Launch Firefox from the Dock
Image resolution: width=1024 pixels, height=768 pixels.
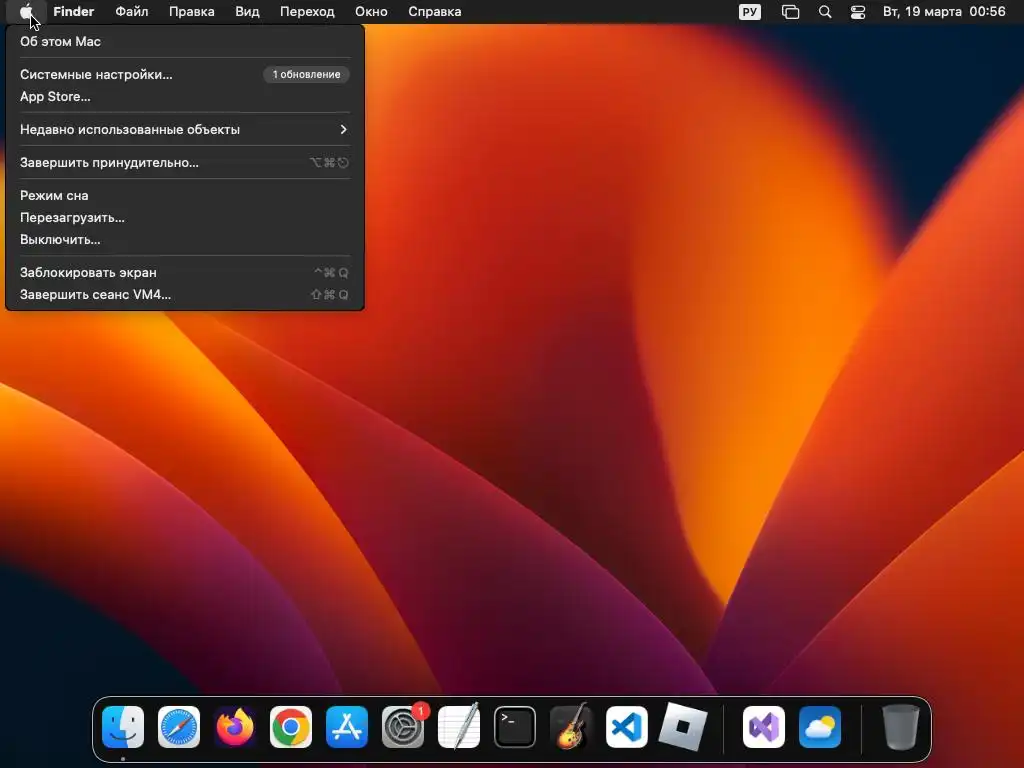(x=235, y=727)
